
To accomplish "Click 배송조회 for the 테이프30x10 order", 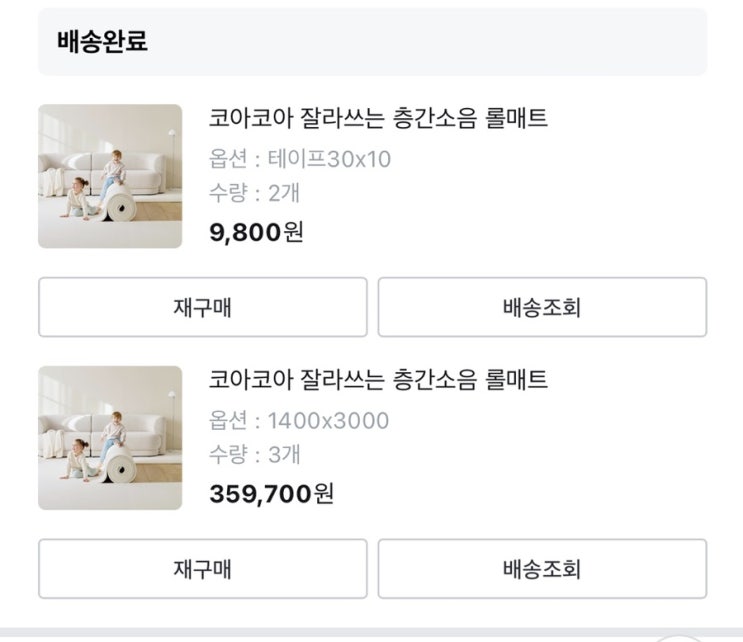I will pyautogui.click(x=541, y=307).
